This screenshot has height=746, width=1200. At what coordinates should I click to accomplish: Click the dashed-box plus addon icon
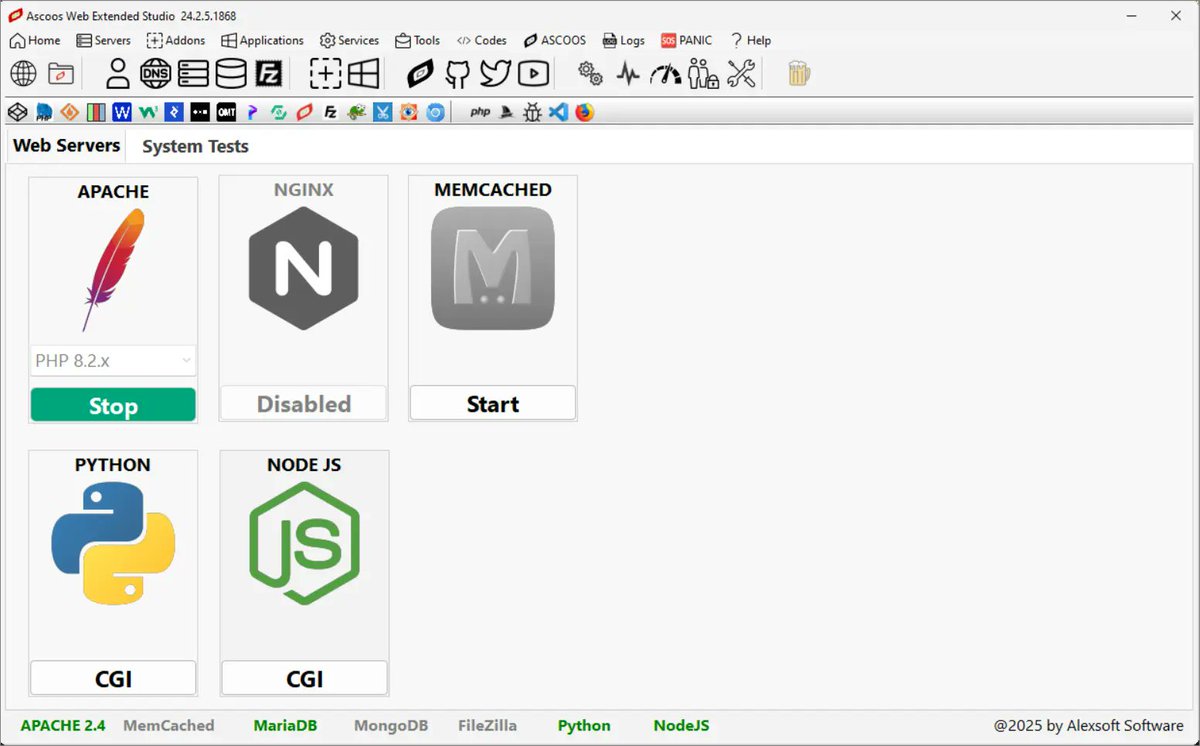(325, 73)
